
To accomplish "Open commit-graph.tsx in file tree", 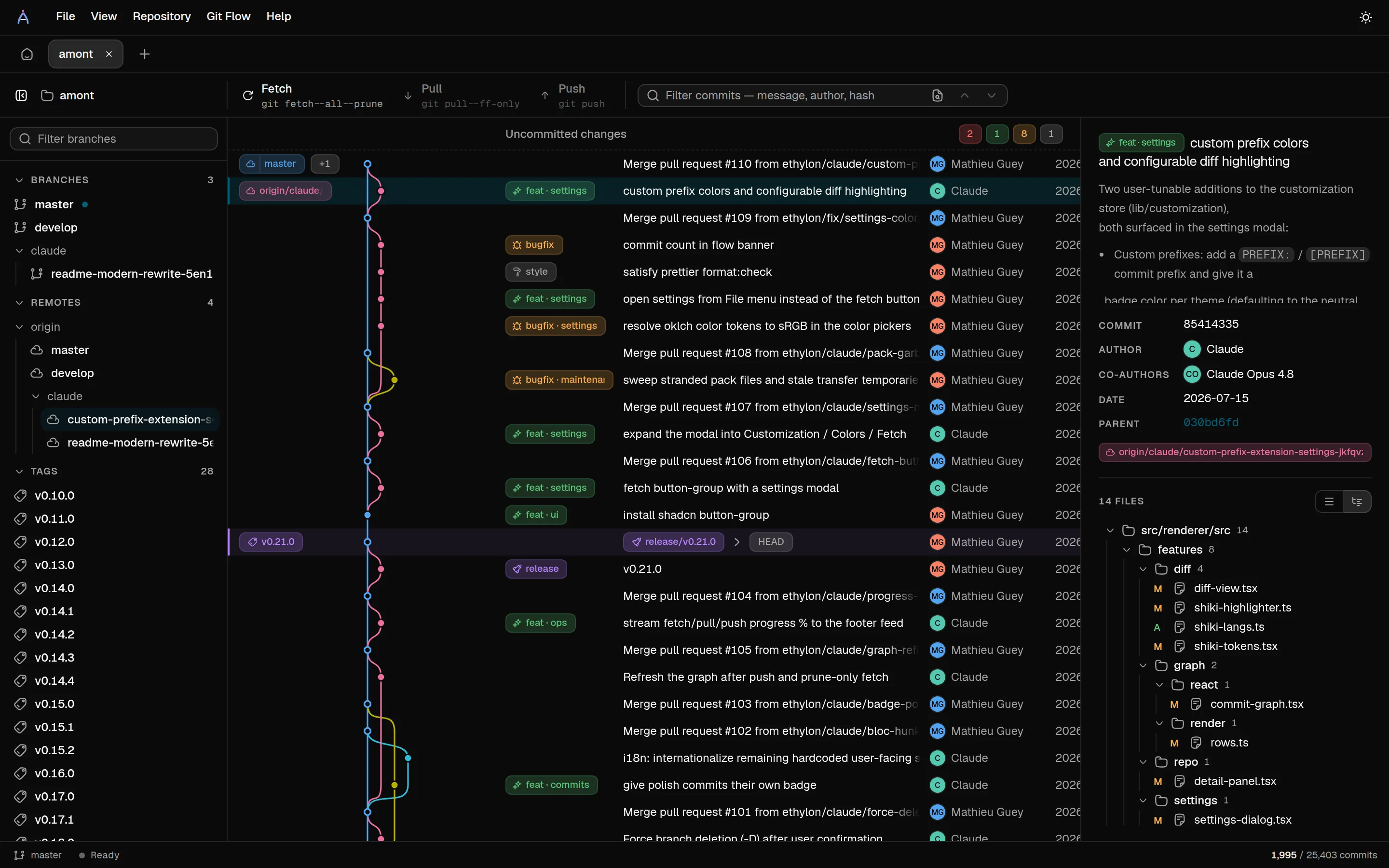I will pos(1256,705).
